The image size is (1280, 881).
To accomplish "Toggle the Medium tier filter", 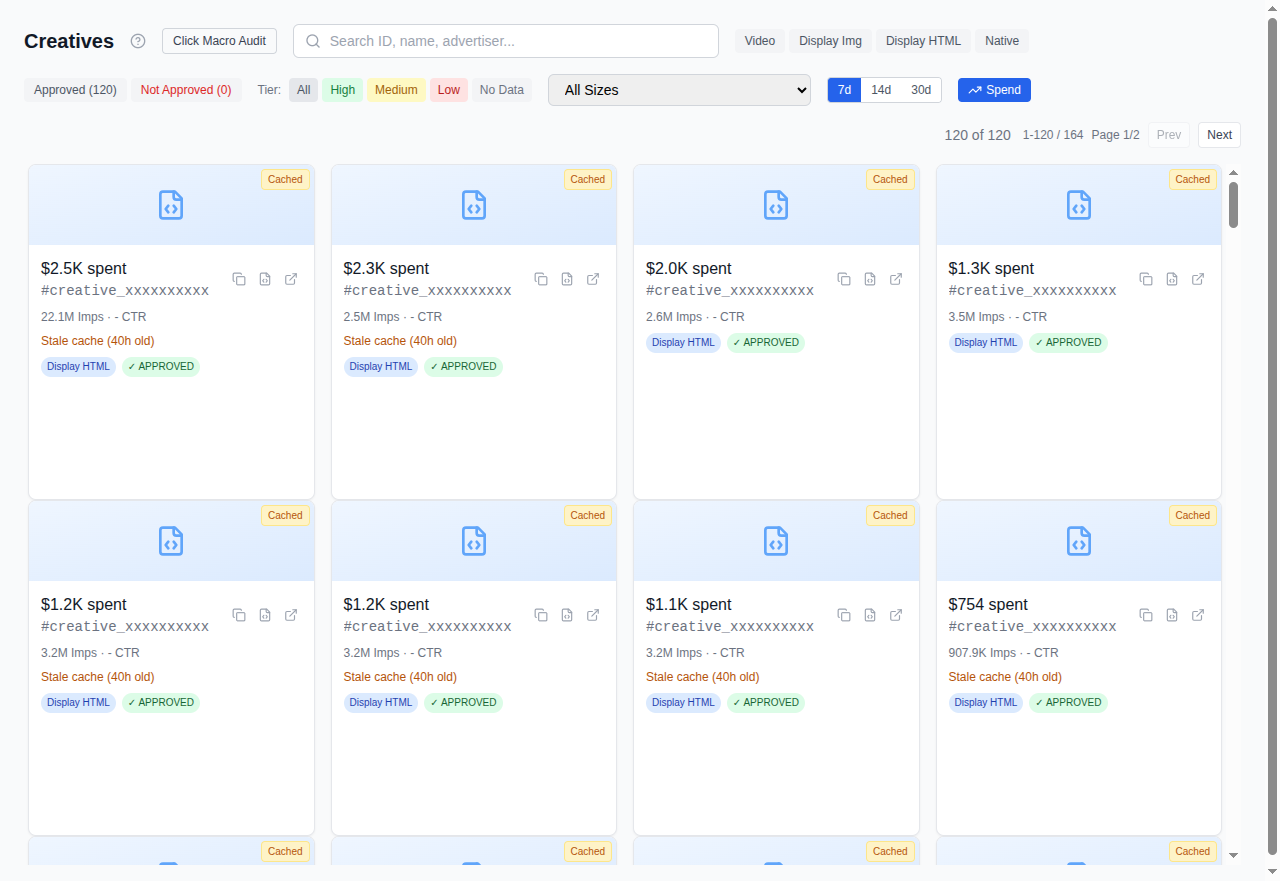I will (x=396, y=90).
